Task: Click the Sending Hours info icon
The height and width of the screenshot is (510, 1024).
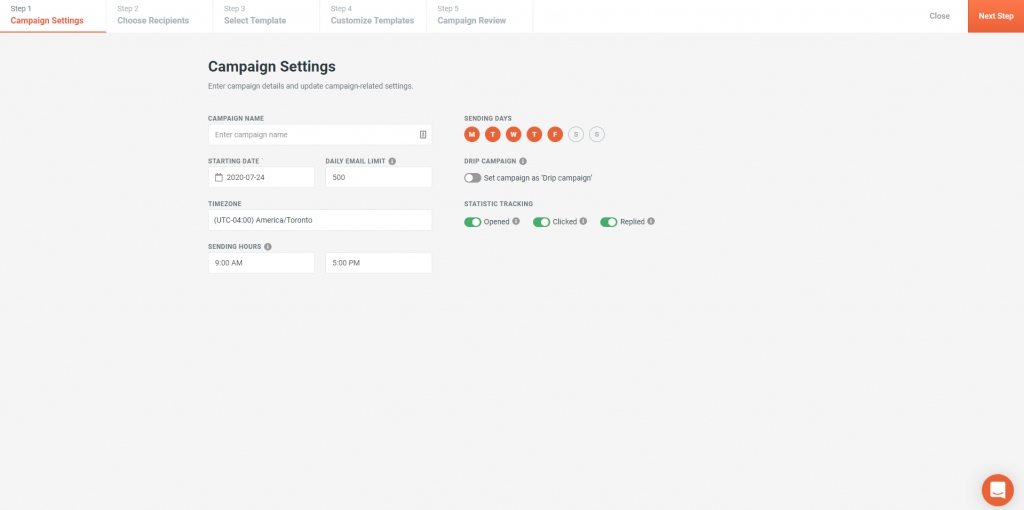Action: (x=268, y=247)
